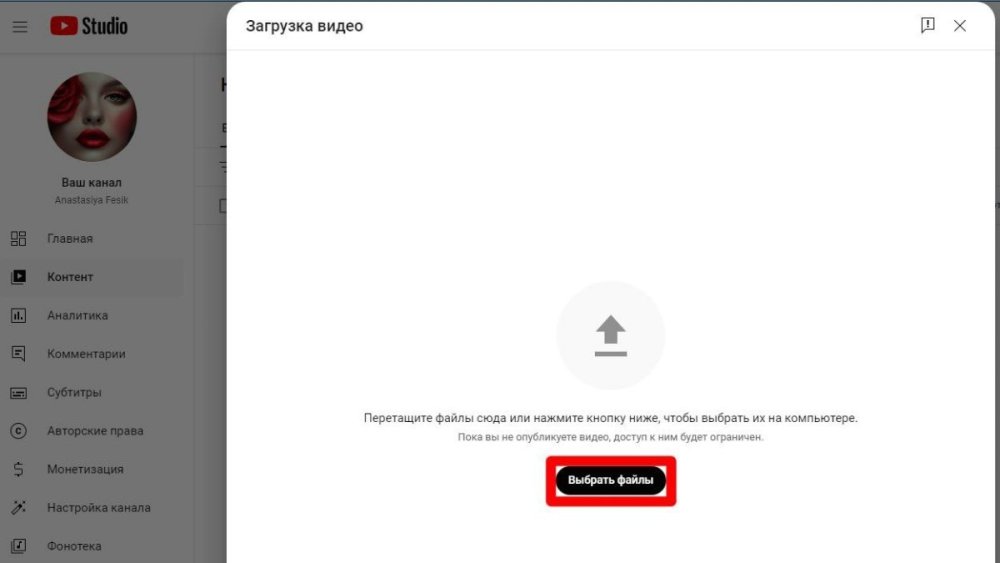Click the large upload arrow icon

click(610, 335)
